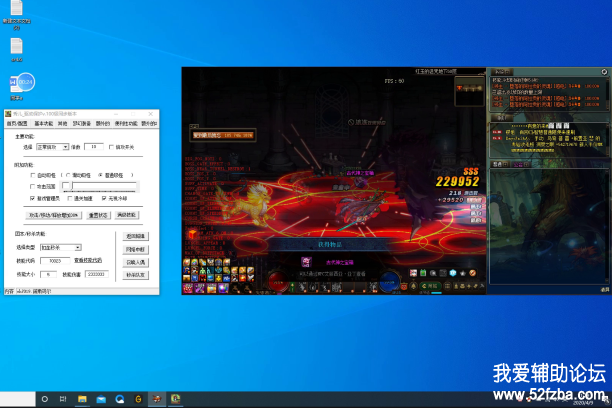The height and width of the screenshot is (408, 612).
Task: Click the red badge icon right of the MP orb
Action: [x=404, y=287]
